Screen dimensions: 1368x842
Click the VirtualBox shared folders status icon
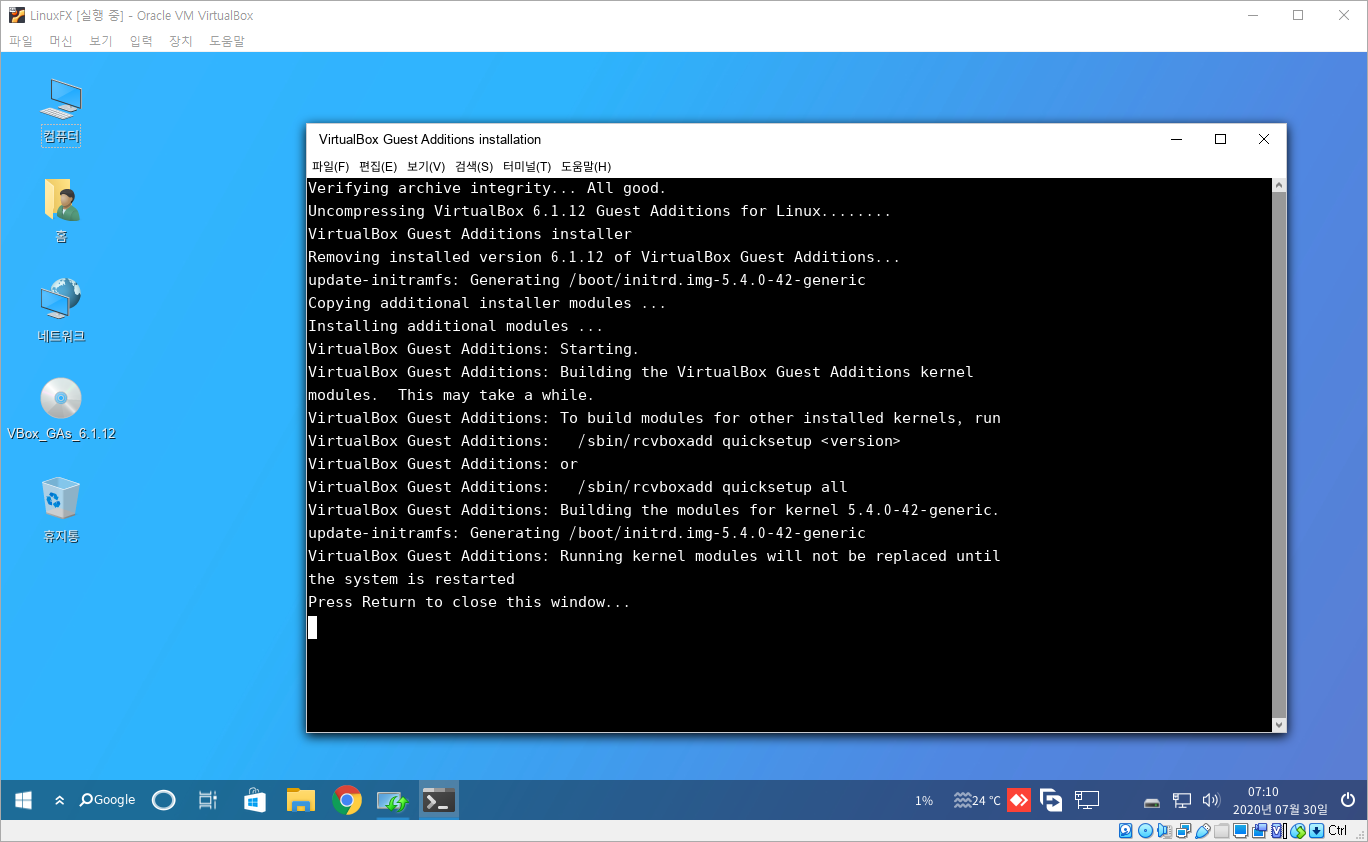[x=1222, y=831]
